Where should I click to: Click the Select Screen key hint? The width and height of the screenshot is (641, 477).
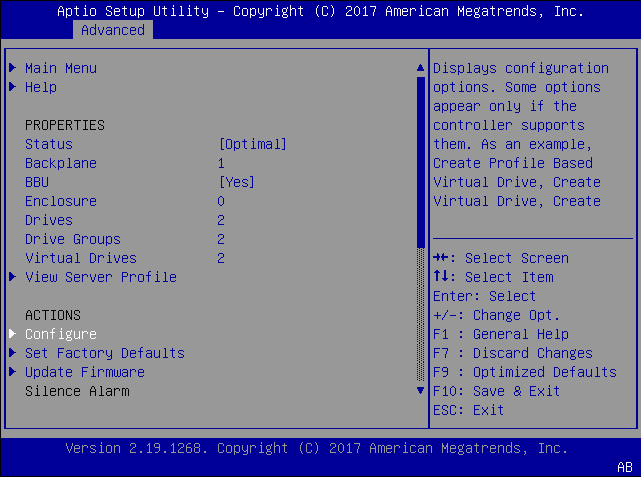[501, 258]
